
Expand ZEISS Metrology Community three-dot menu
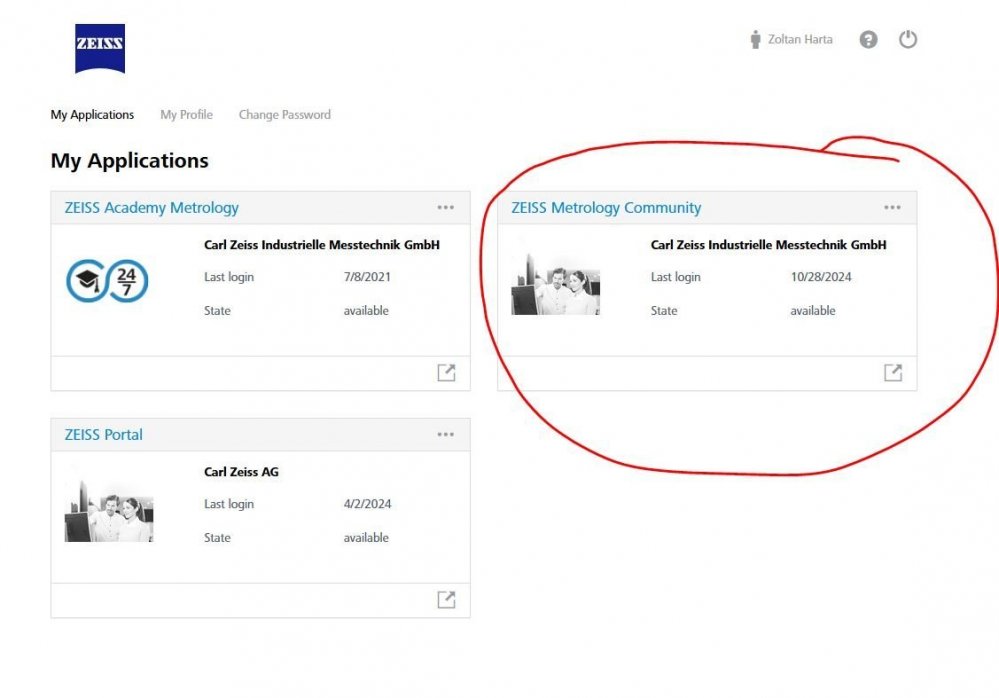(x=892, y=208)
